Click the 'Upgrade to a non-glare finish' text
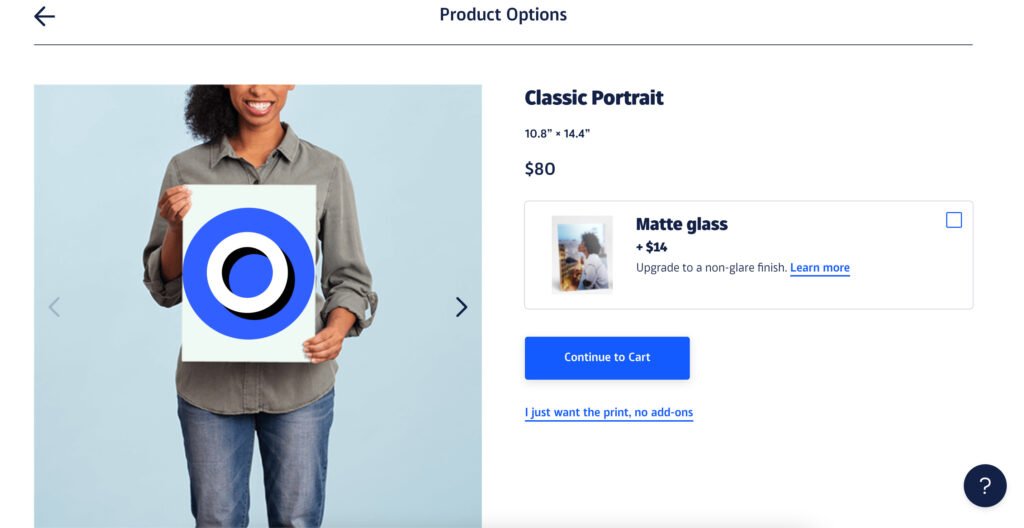Screen dimensions: 1024x528 (x=710, y=268)
